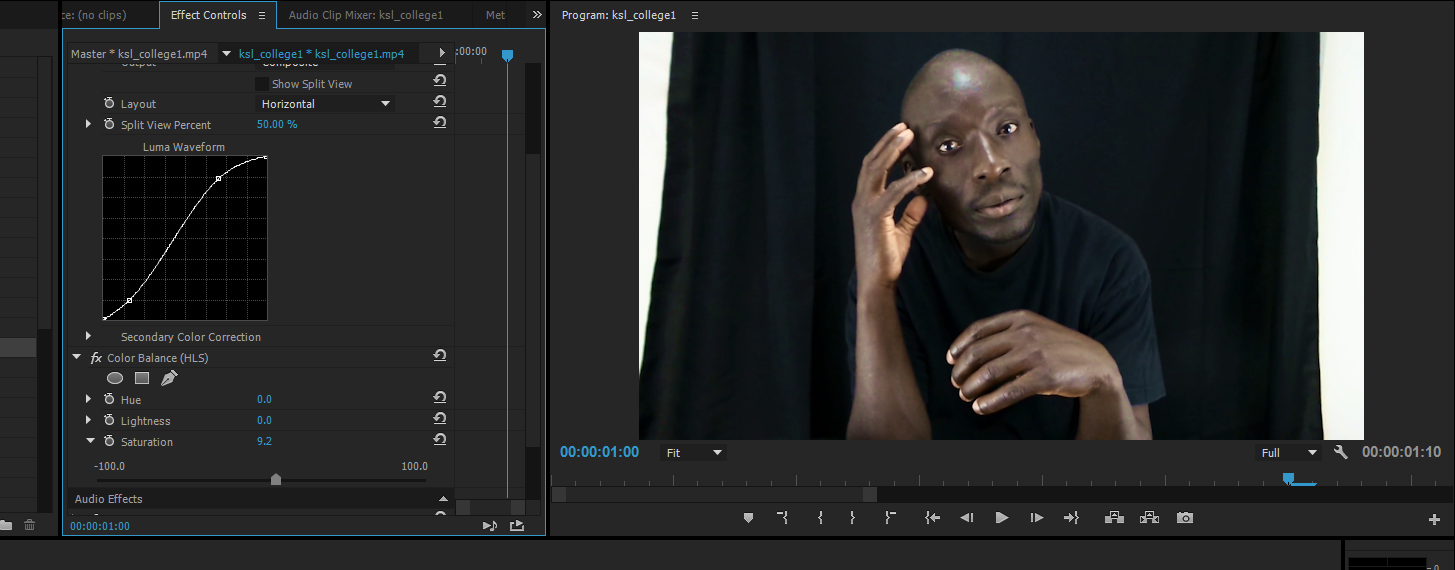Create an ellipse mask for Color Balance
Image resolution: width=1455 pixels, height=570 pixels.
tap(115, 378)
